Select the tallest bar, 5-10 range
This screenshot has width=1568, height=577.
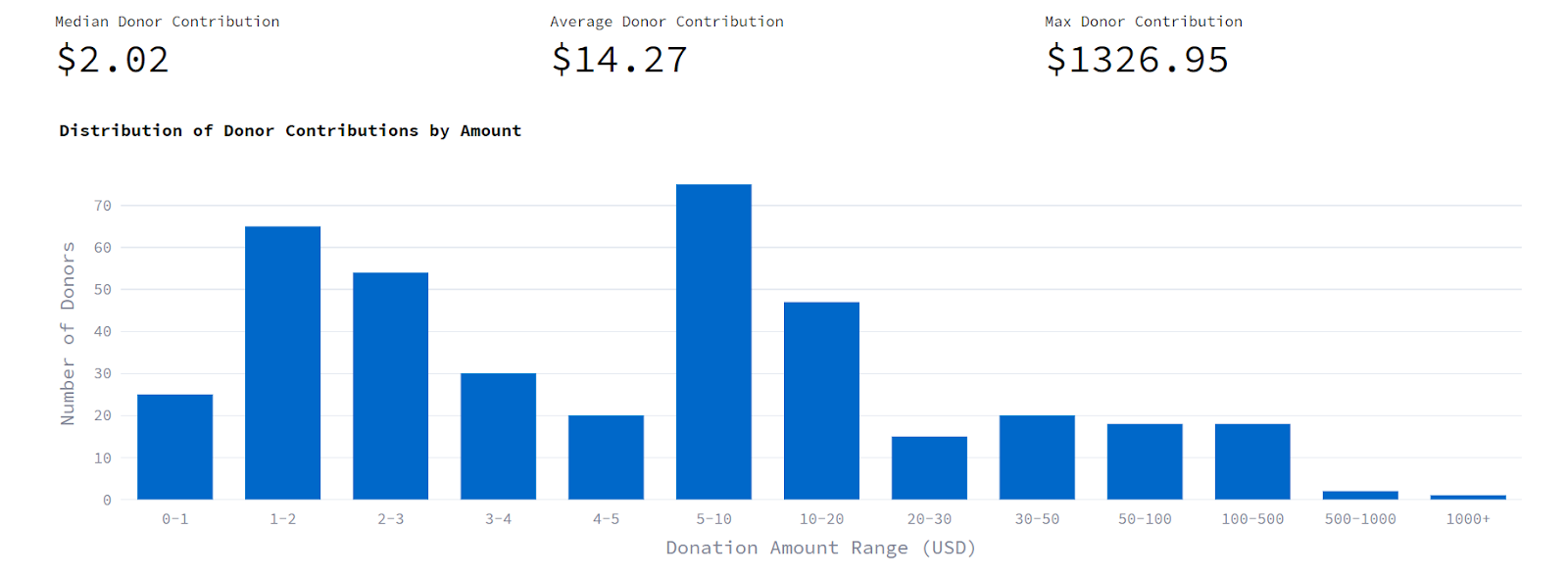[x=713, y=342]
